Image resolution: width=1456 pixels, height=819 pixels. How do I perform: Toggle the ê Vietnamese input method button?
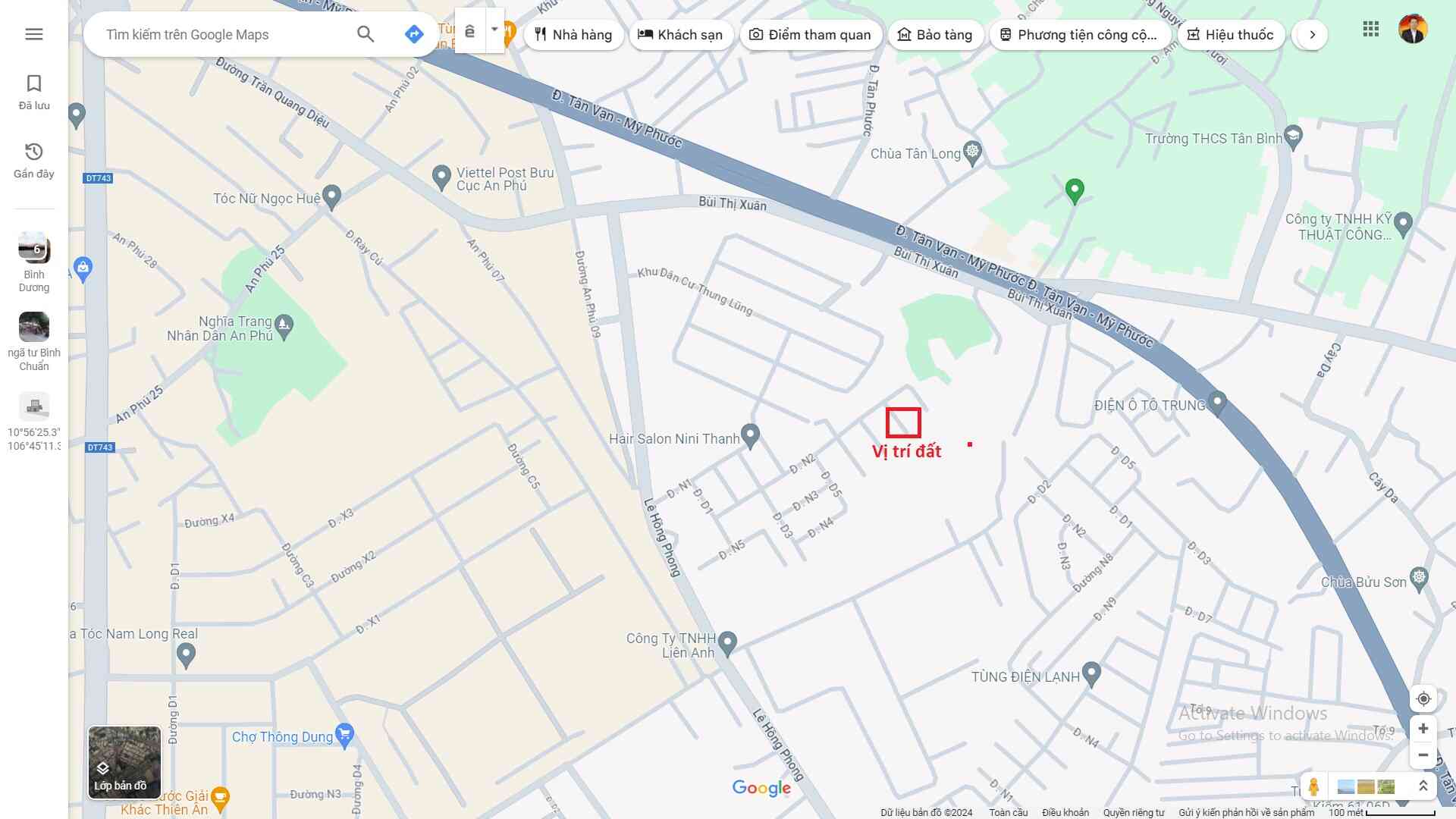470,31
